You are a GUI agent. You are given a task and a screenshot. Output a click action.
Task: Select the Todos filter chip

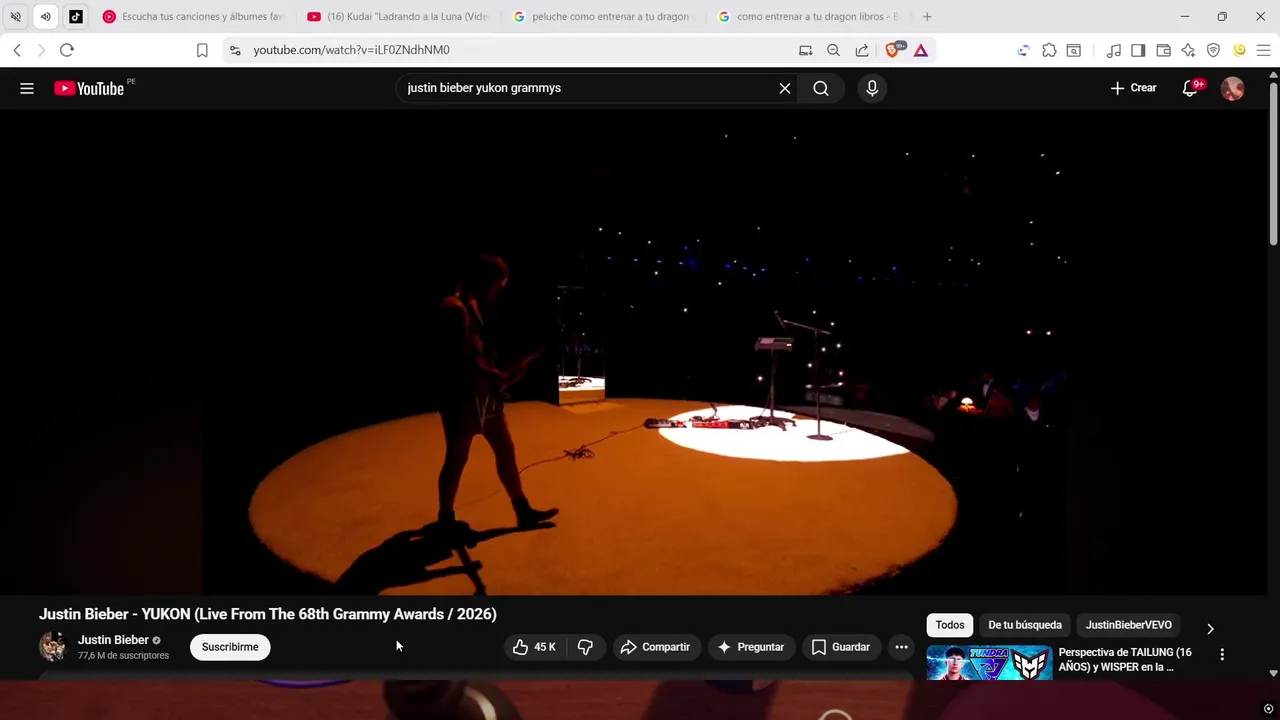(x=950, y=625)
